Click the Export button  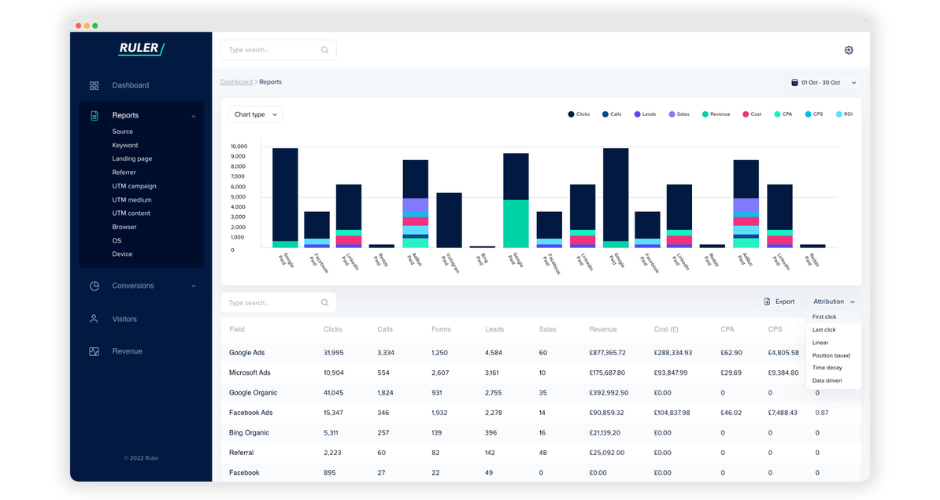point(779,302)
